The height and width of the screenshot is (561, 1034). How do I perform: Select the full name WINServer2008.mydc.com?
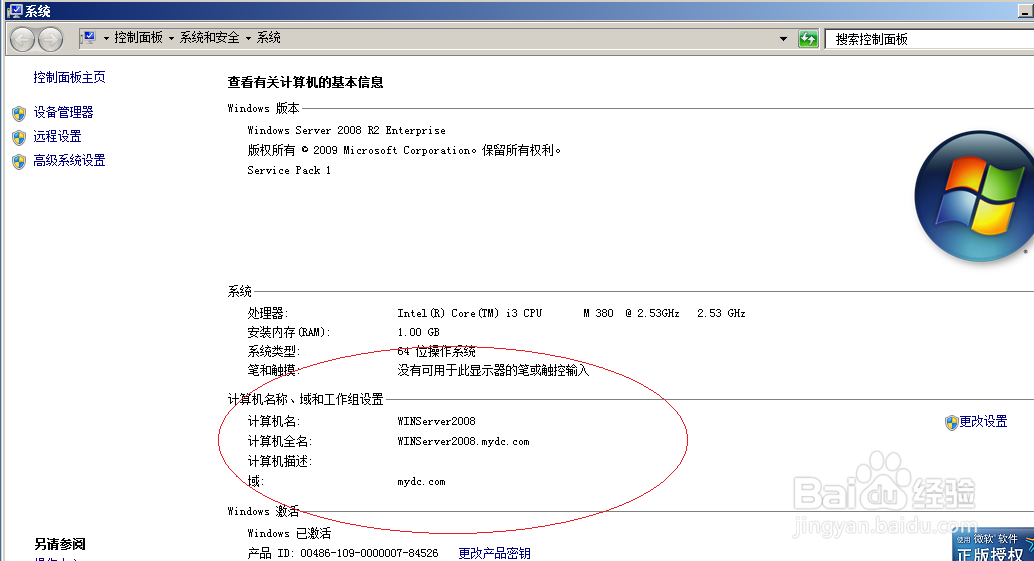(463, 442)
